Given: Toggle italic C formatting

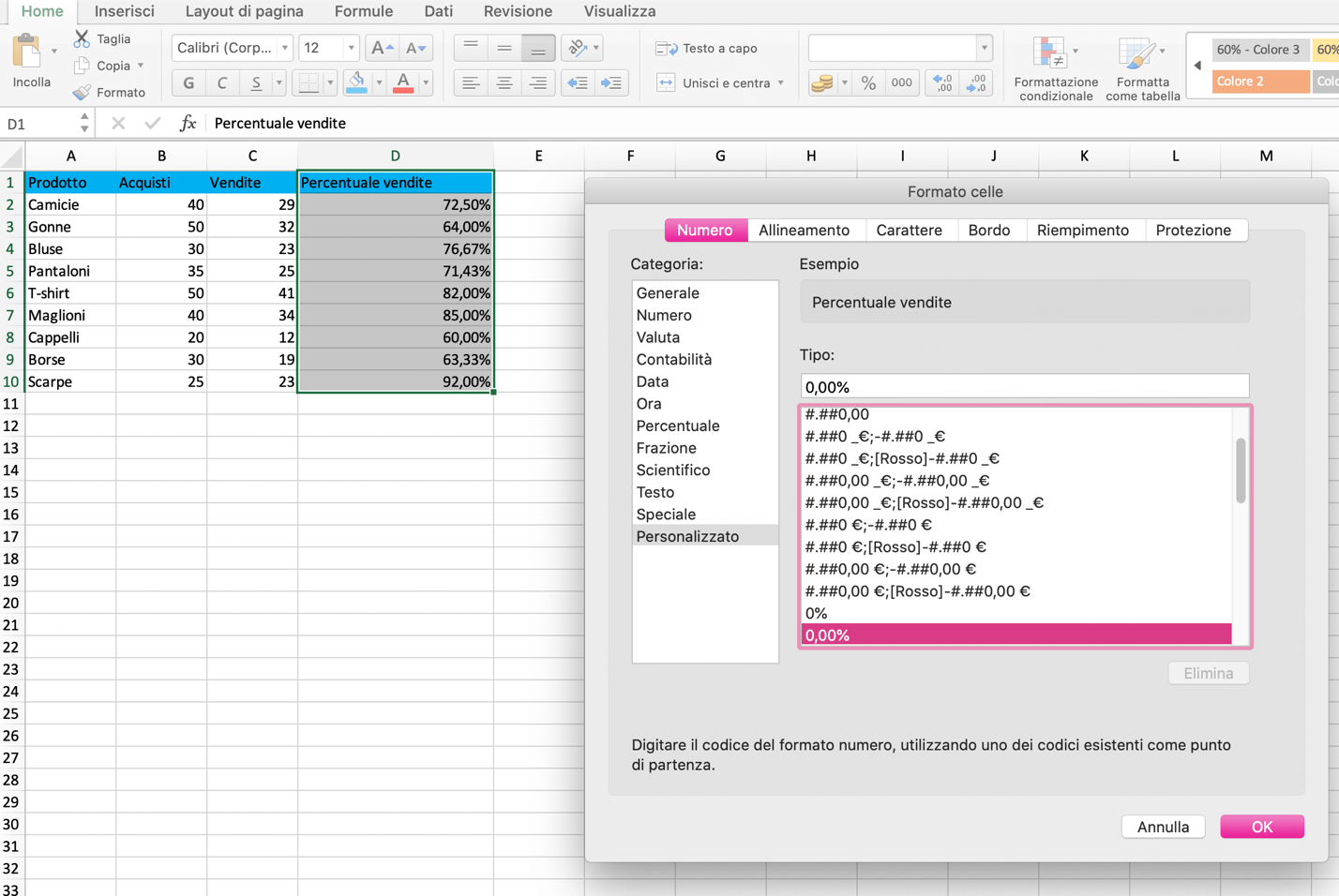Looking at the screenshot, I should [222, 82].
